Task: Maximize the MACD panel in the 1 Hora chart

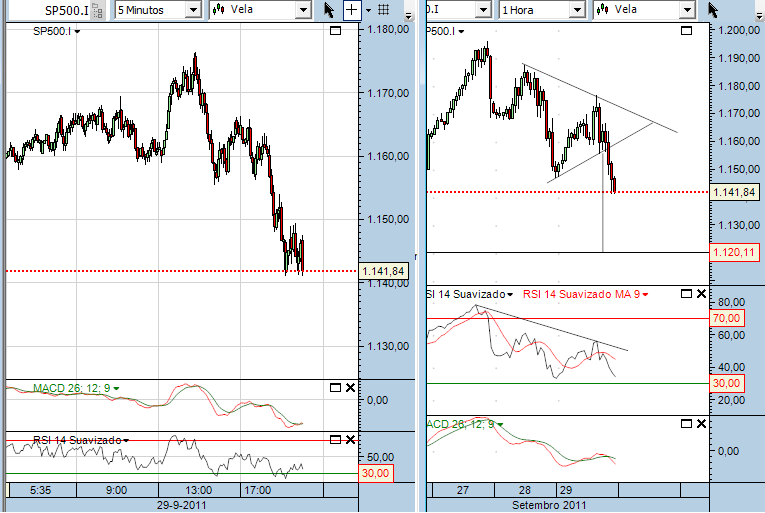Action: [686, 424]
